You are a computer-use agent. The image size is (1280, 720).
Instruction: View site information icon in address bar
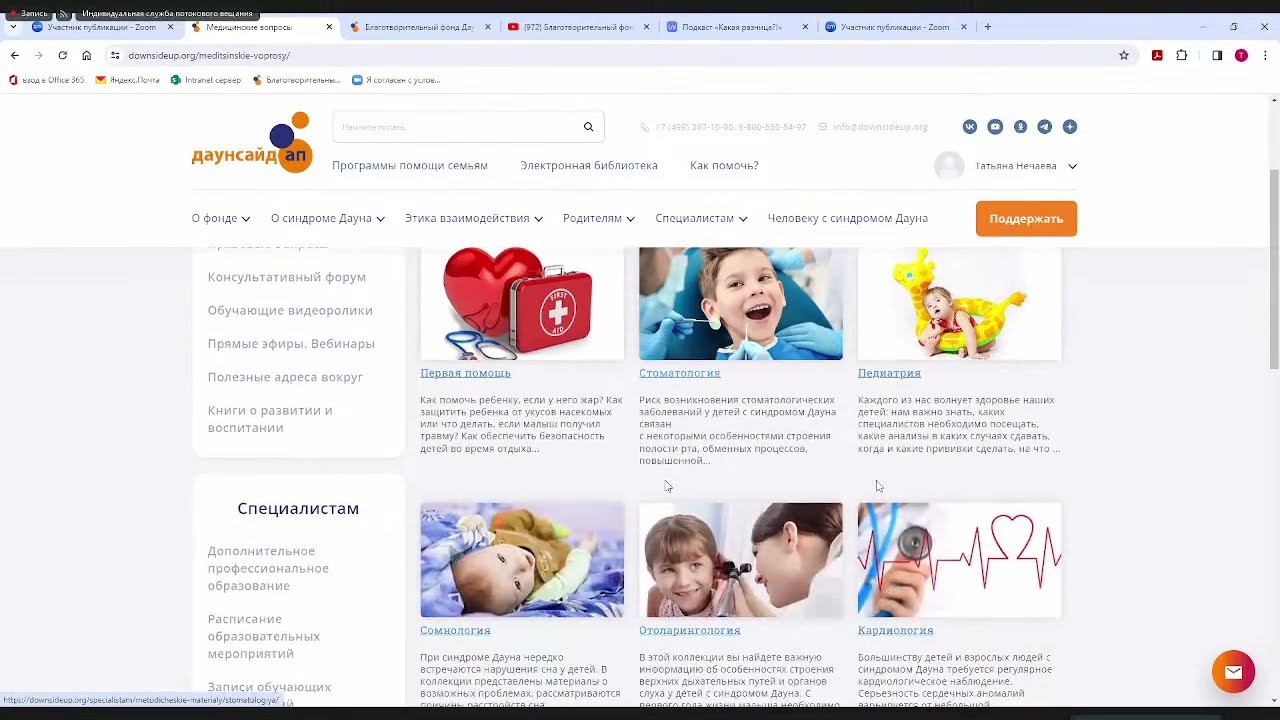(115, 56)
